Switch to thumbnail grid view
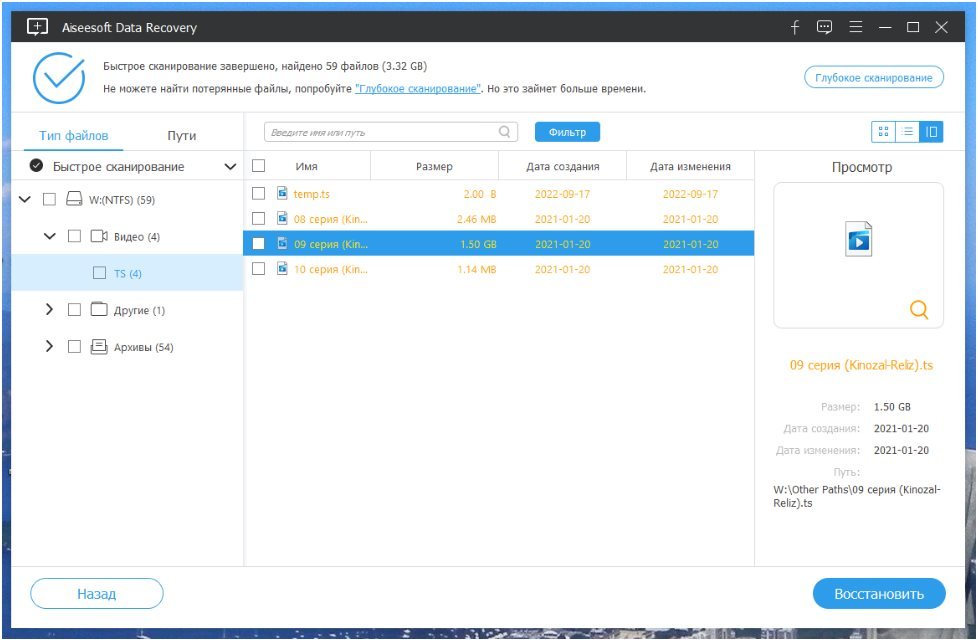 point(883,132)
